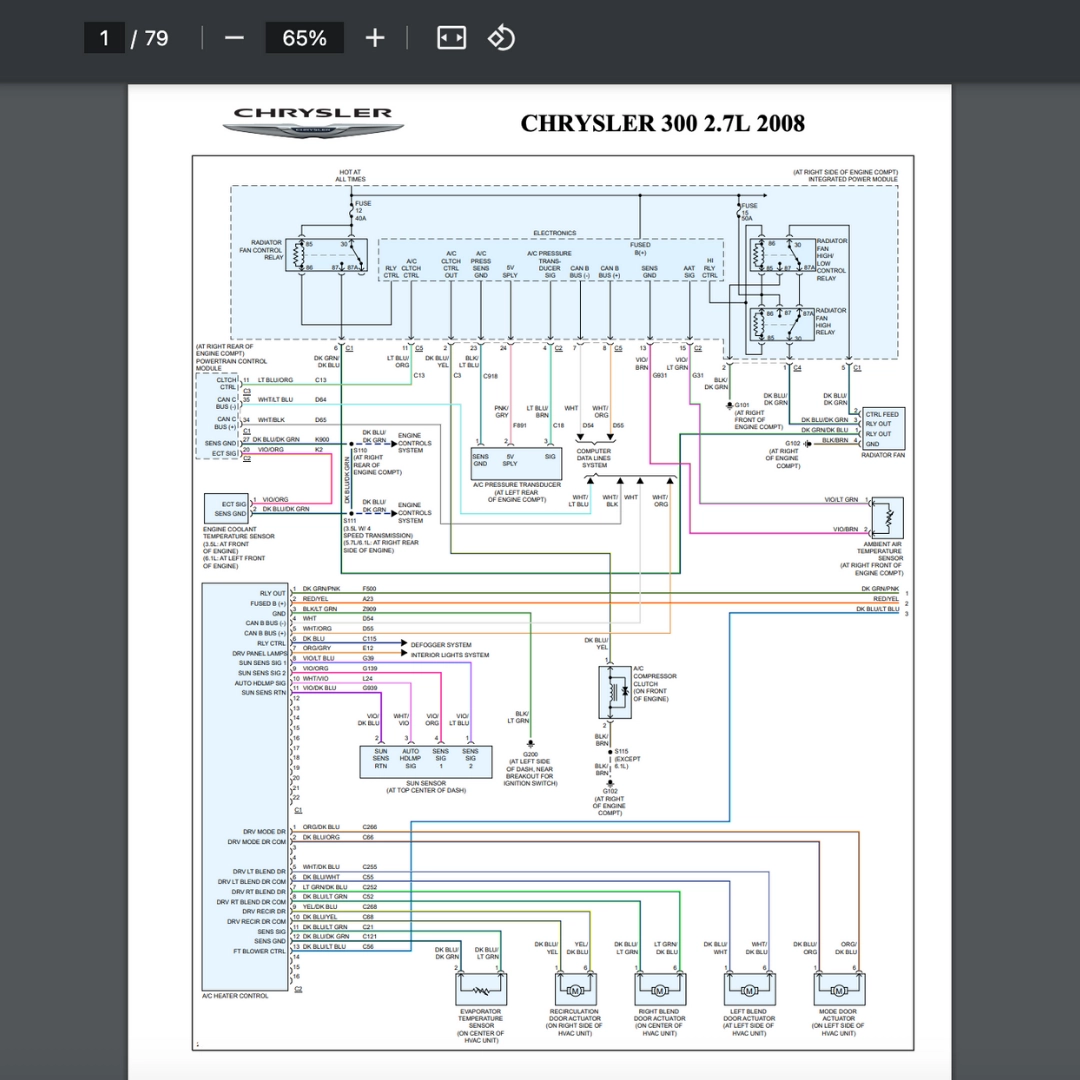The image size is (1080, 1080).
Task: Click the POWERTRAIN CONTROL MODULE label
Action: pyautogui.click(x=231, y=364)
